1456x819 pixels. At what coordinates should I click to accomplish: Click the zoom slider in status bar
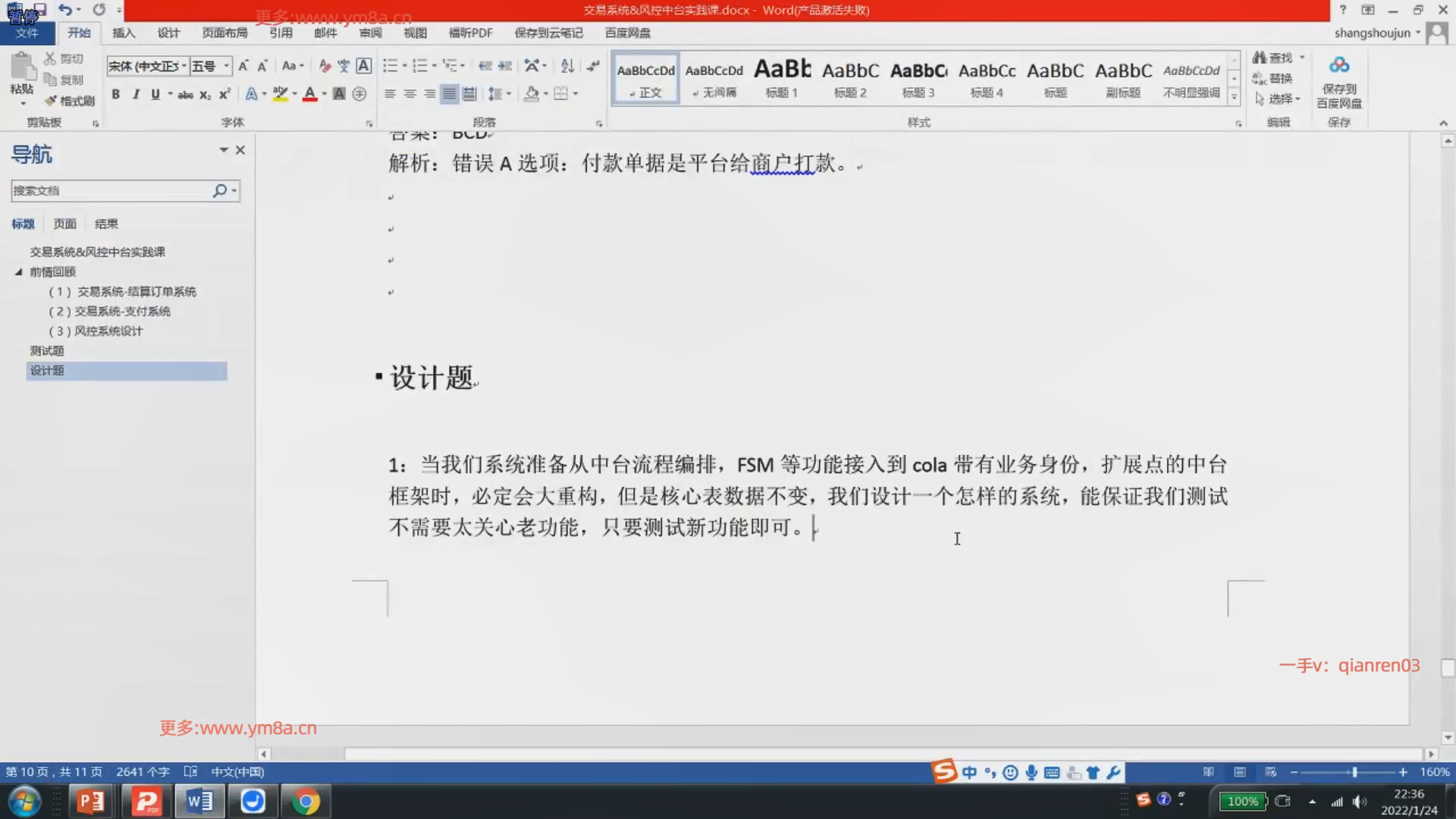click(x=1354, y=772)
